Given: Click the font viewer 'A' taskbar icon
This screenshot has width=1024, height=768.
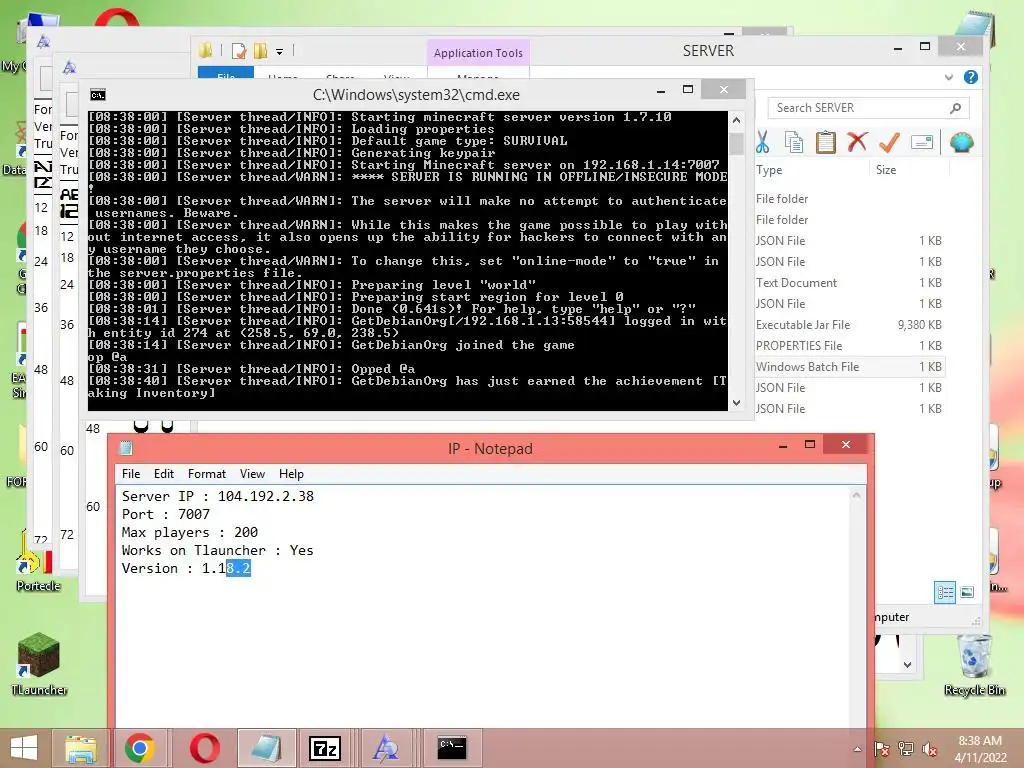Looking at the screenshot, I should point(385,748).
